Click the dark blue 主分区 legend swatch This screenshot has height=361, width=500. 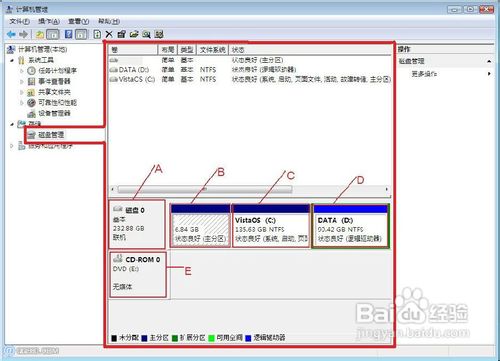144,338
